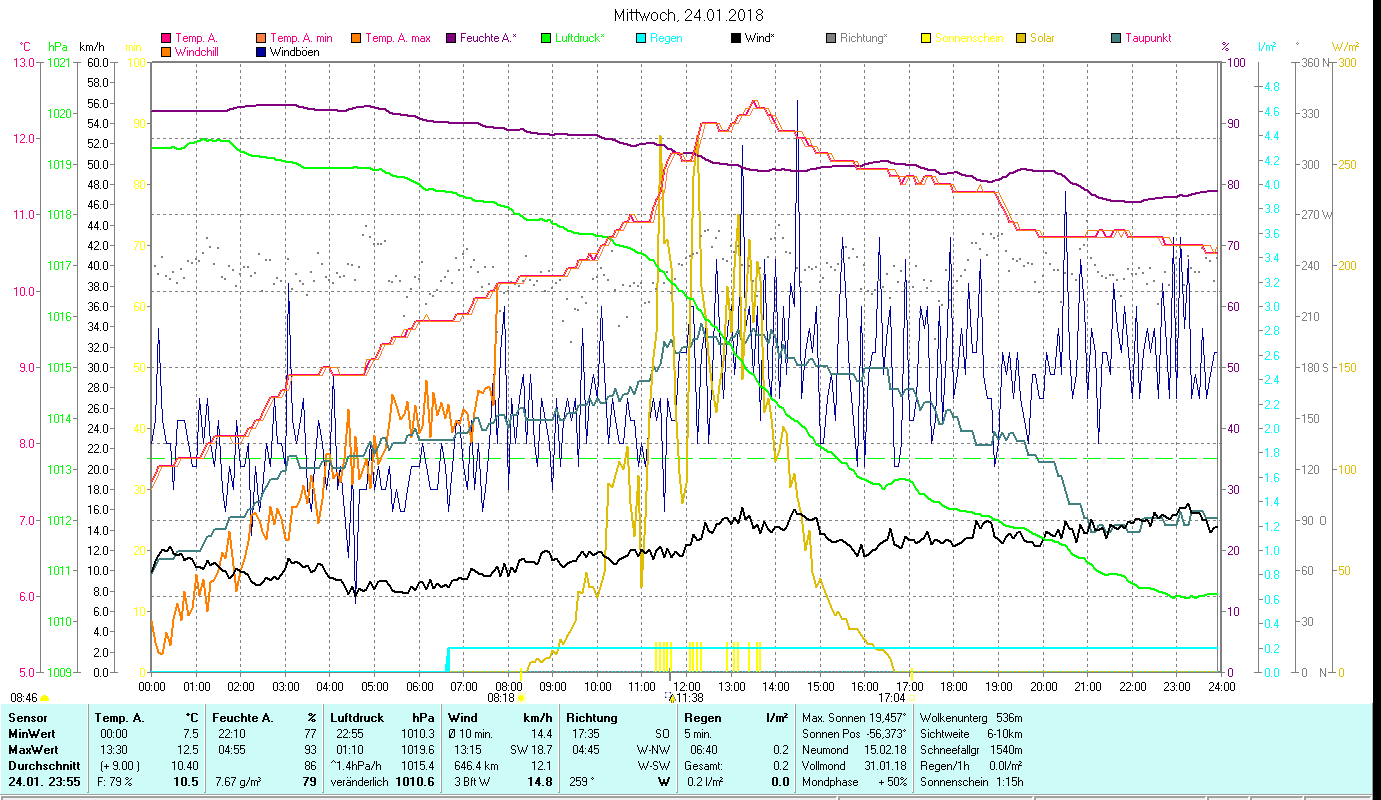This screenshot has height=800, width=1381.
Task: Select the 'Sonnenschein' legend label
Action: tap(968, 39)
